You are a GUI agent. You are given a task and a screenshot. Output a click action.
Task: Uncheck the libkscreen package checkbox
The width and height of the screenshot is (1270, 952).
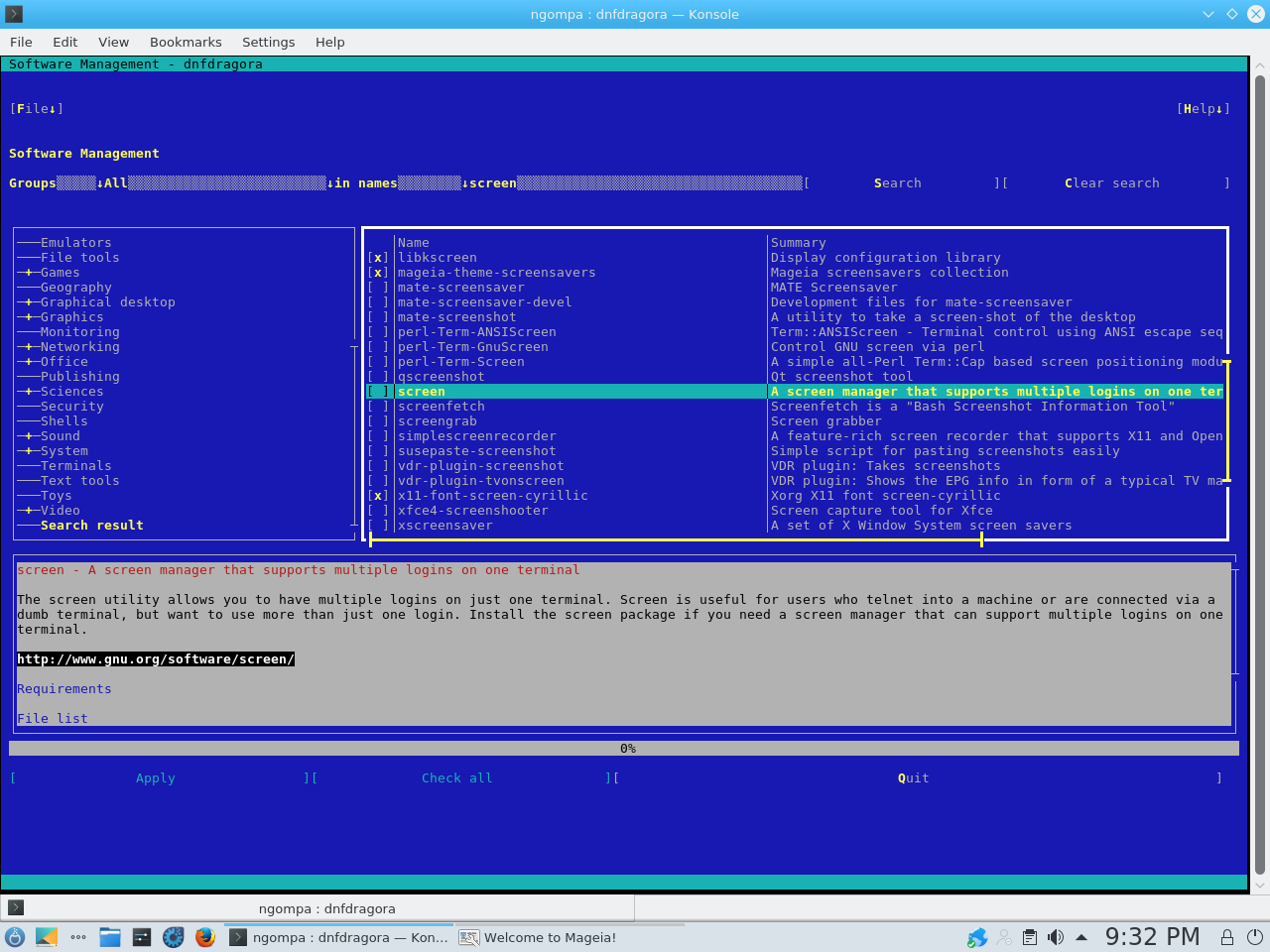pos(378,258)
